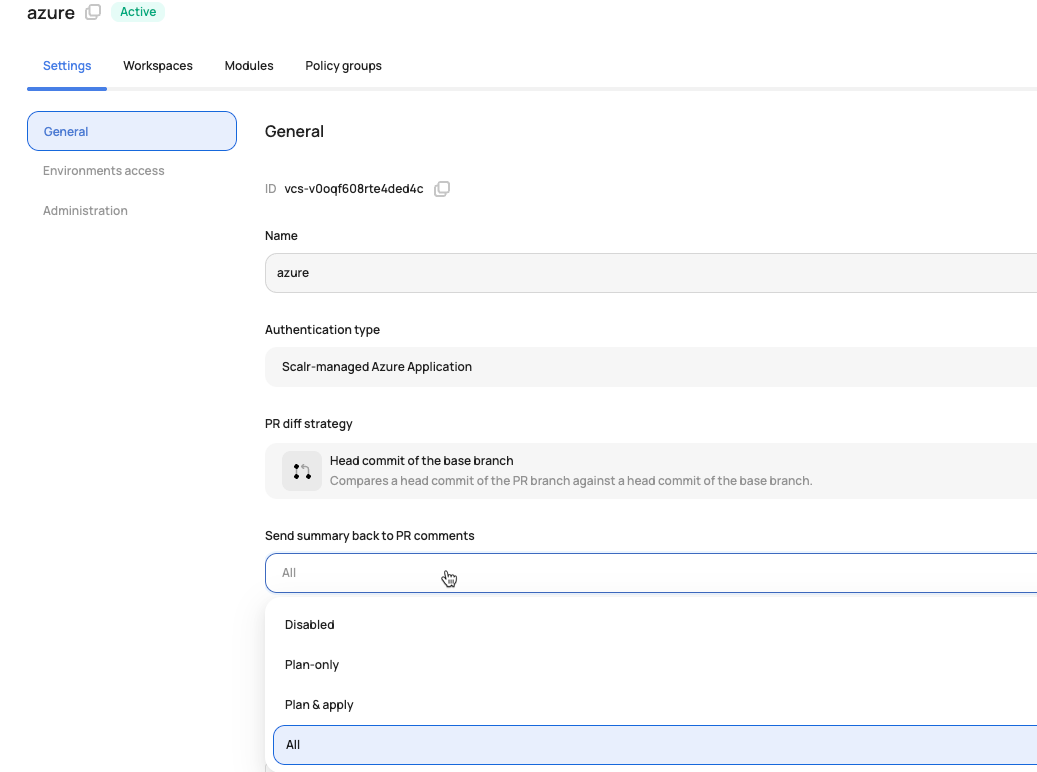Select General in the settings sidebar
Image resolution: width=1037 pixels, height=772 pixels.
[132, 131]
